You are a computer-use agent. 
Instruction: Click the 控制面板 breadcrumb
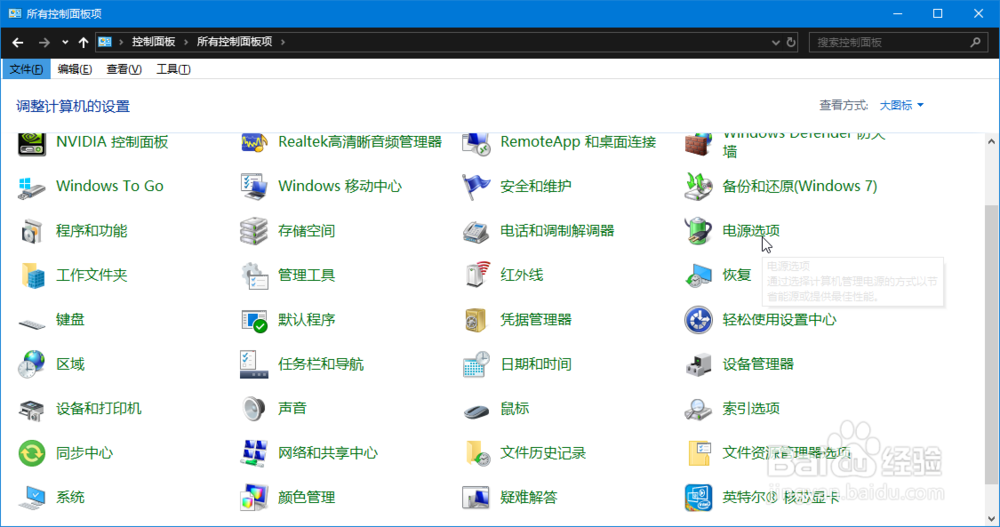coord(154,41)
